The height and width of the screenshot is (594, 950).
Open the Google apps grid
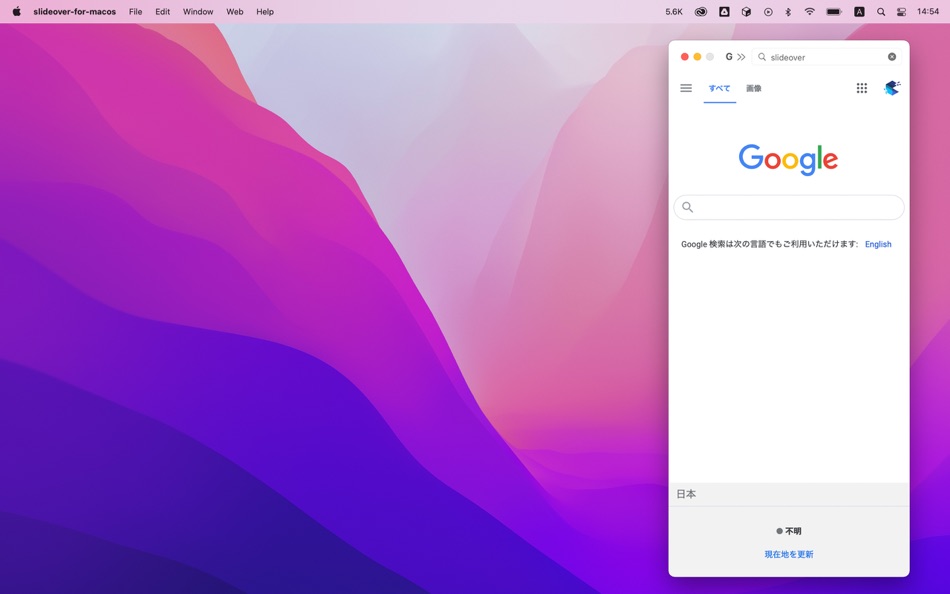pyautogui.click(x=862, y=88)
